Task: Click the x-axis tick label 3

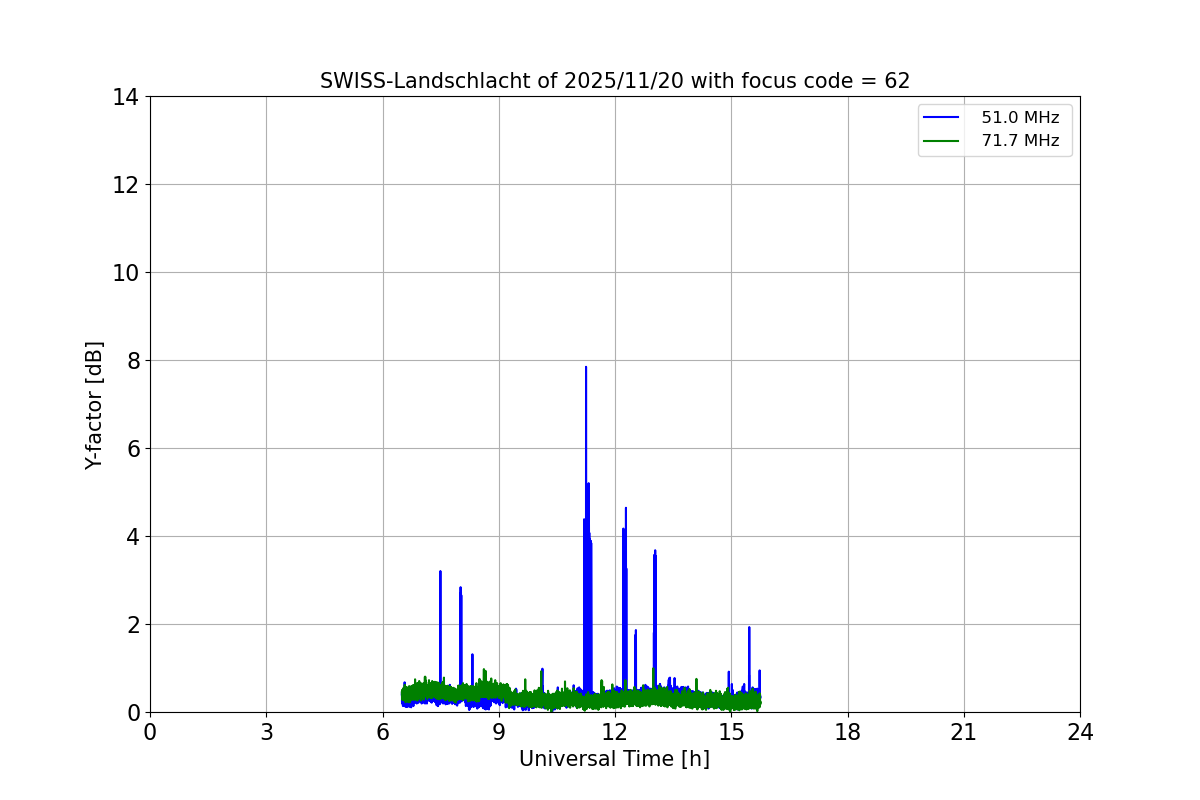Action: pyautogui.click(x=266, y=732)
